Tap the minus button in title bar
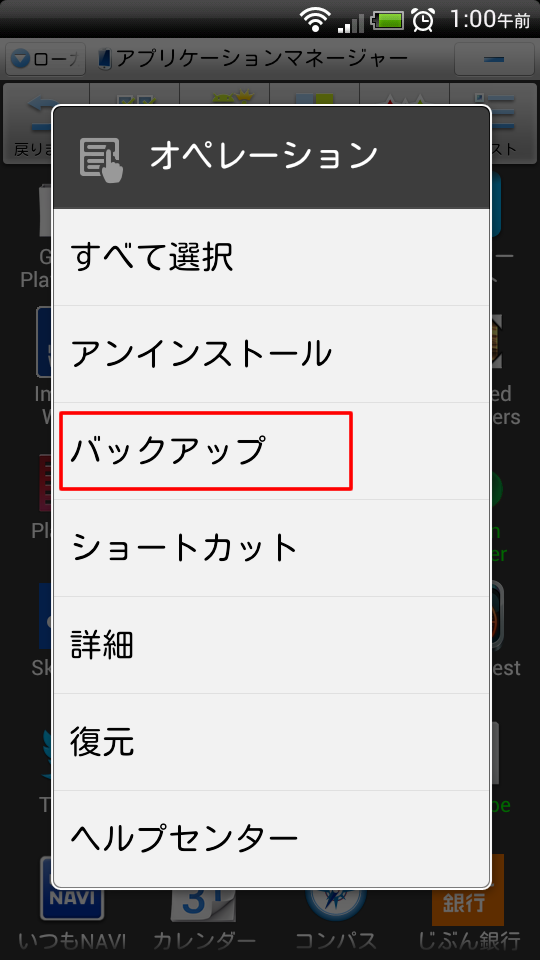 494,59
